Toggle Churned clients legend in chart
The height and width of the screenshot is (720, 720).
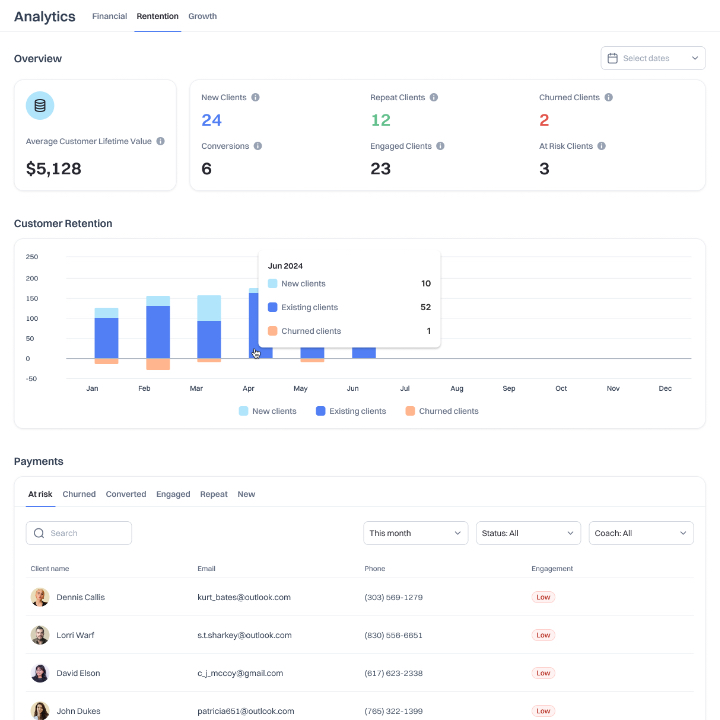pos(441,411)
